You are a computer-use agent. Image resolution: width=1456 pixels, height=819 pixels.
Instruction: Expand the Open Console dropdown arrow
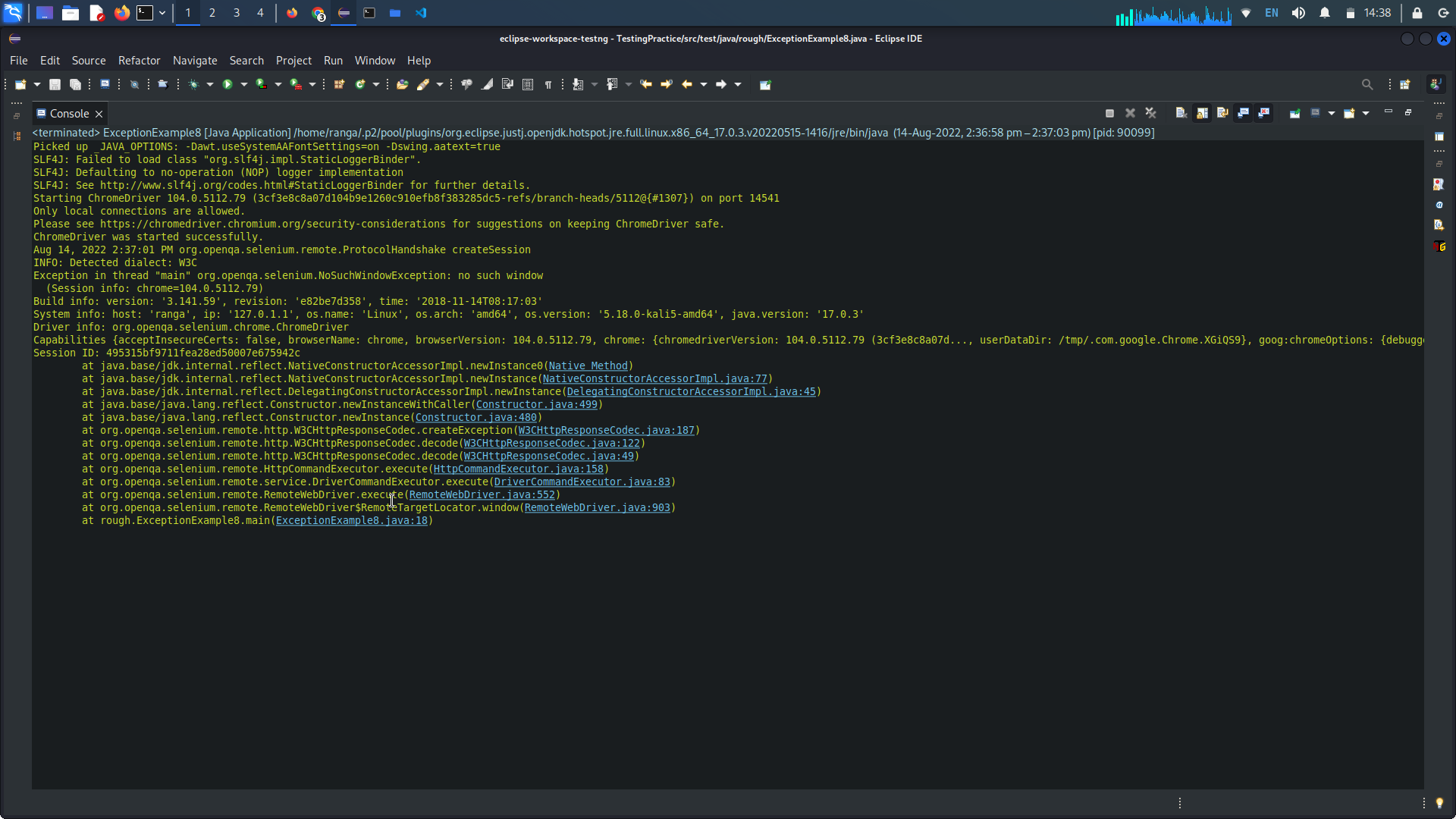tap(1366, 113)
